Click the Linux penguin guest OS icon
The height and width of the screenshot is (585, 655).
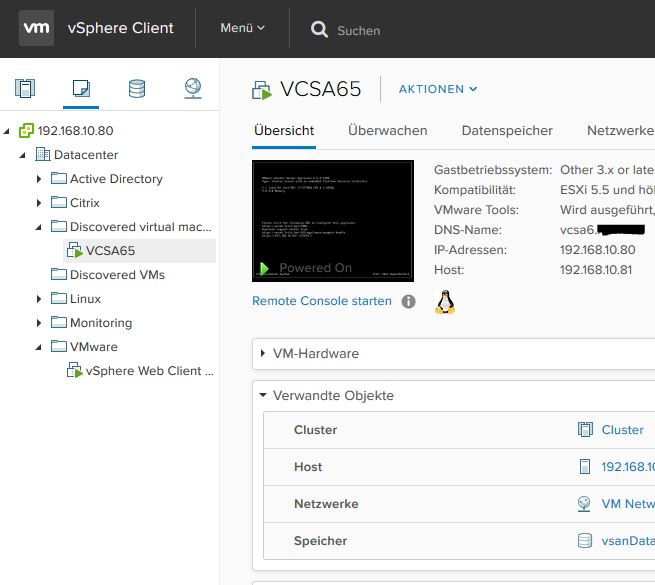pos(445,302)
